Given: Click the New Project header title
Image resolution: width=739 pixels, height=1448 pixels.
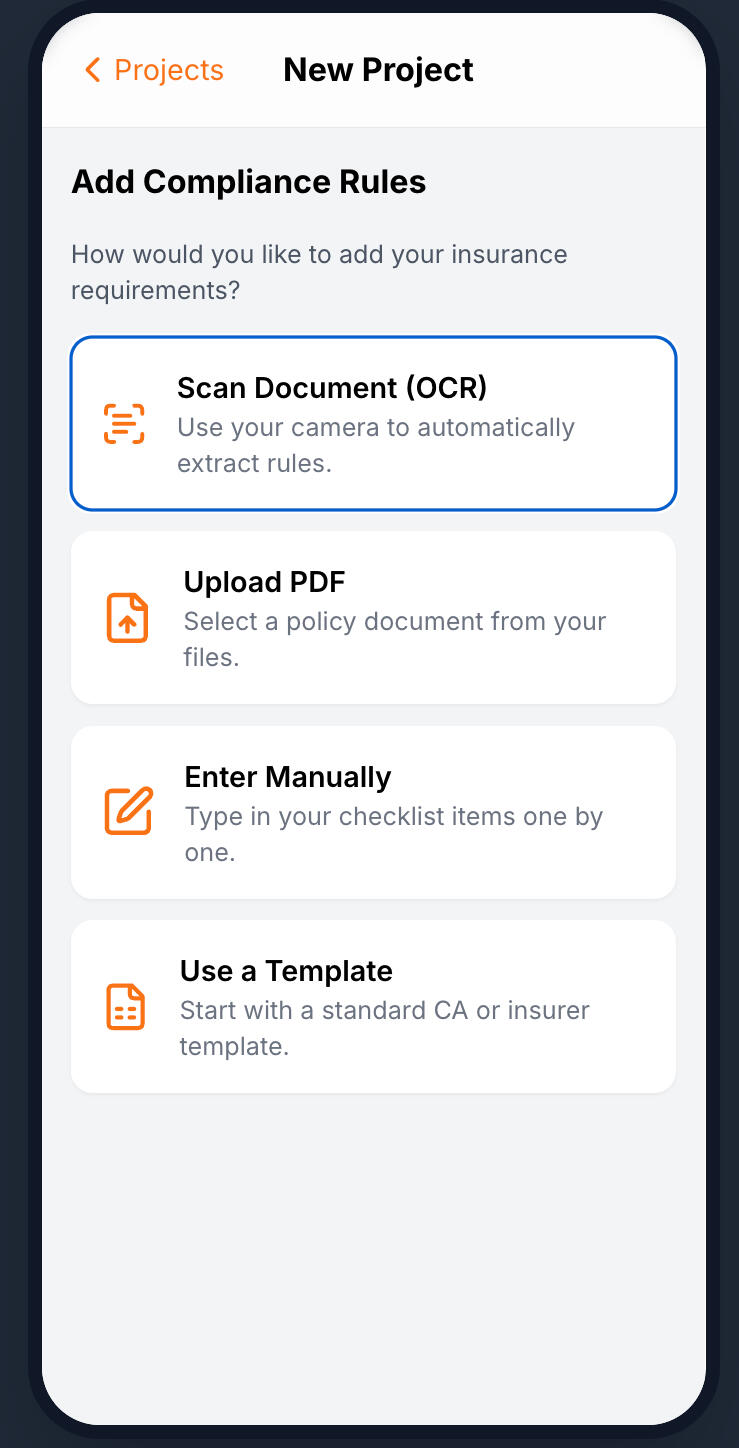Looking at the screenshot, I should click(x=378, y=70).
